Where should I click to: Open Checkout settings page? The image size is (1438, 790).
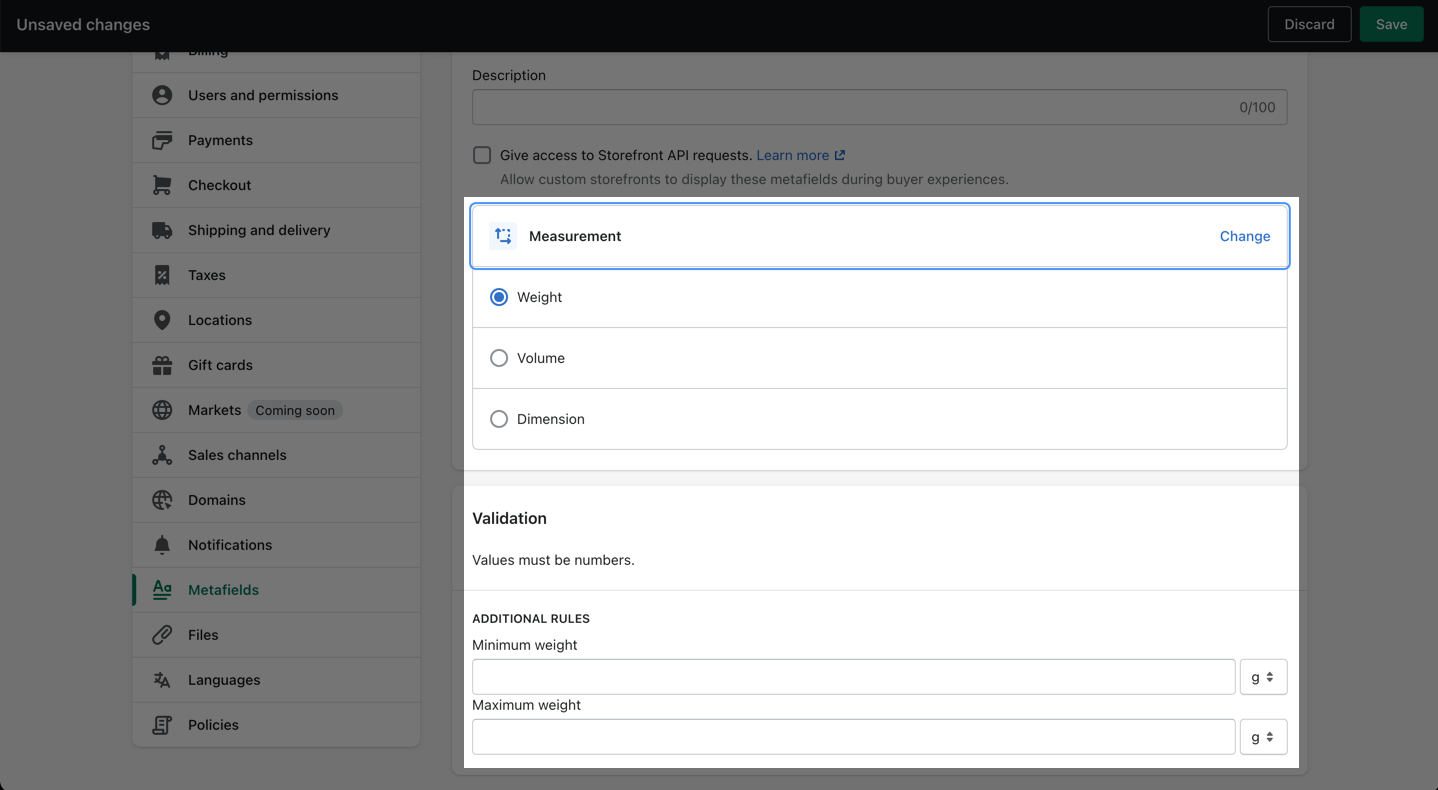(276, 185)
